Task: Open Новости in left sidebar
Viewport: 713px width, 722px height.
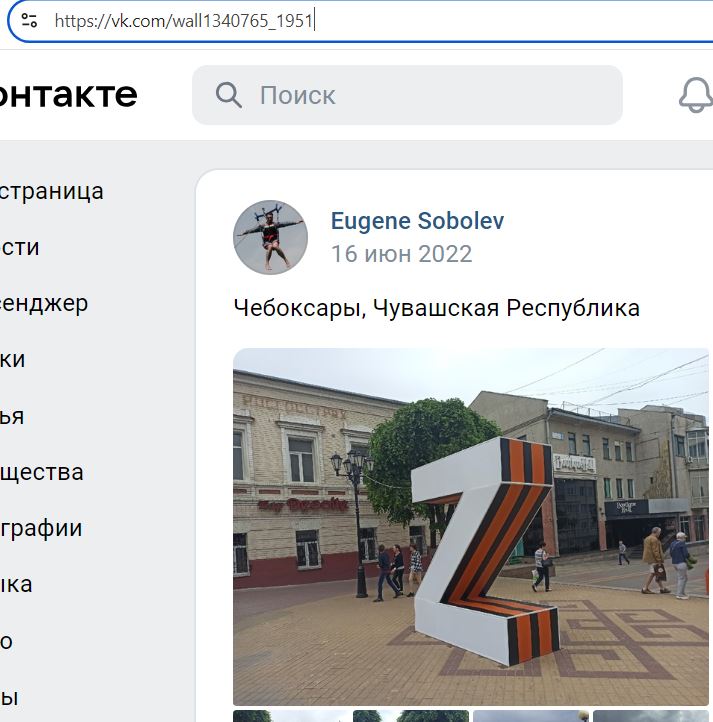Action: click(x=20, y=247)
